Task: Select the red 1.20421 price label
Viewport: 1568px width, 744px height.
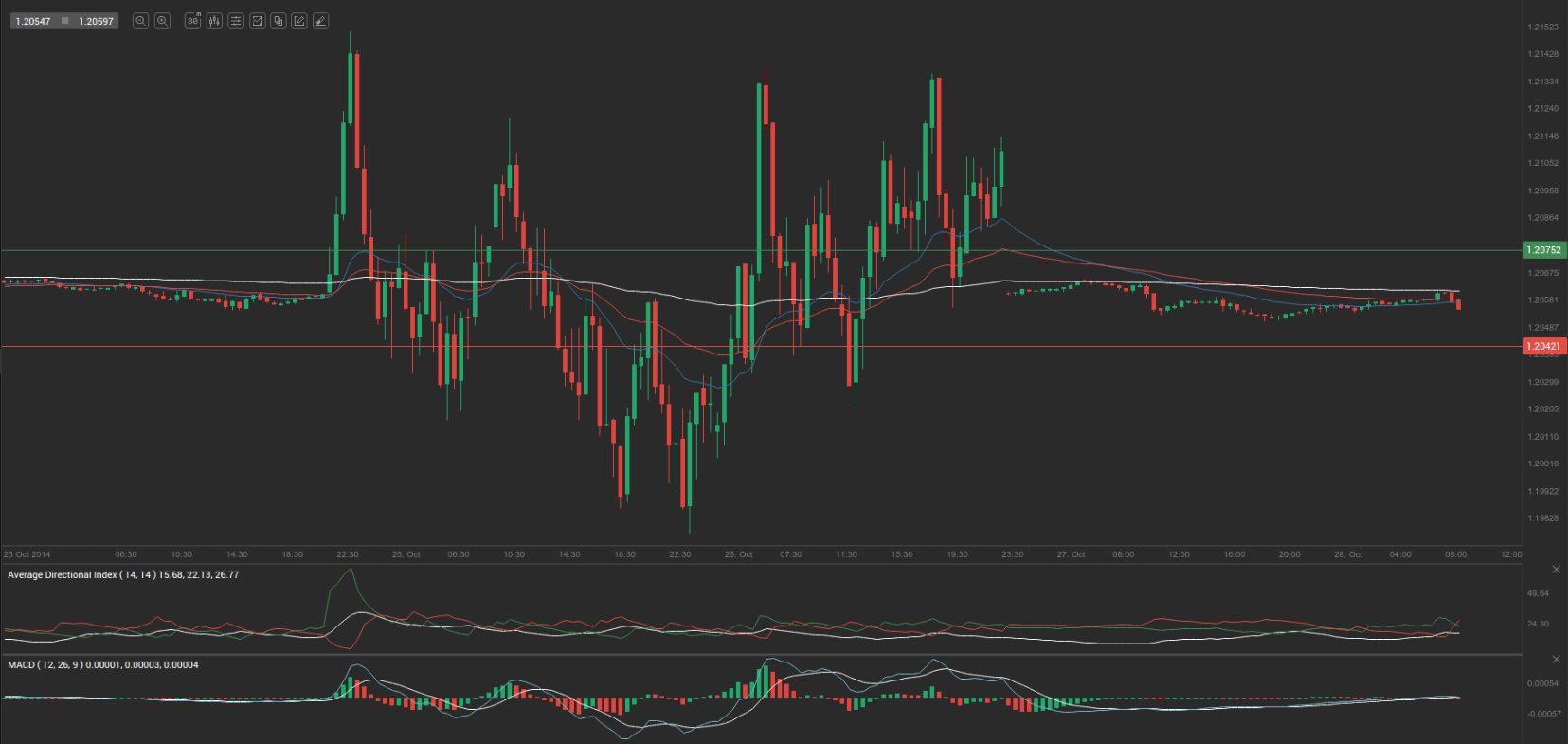Action: [1544, 347]
